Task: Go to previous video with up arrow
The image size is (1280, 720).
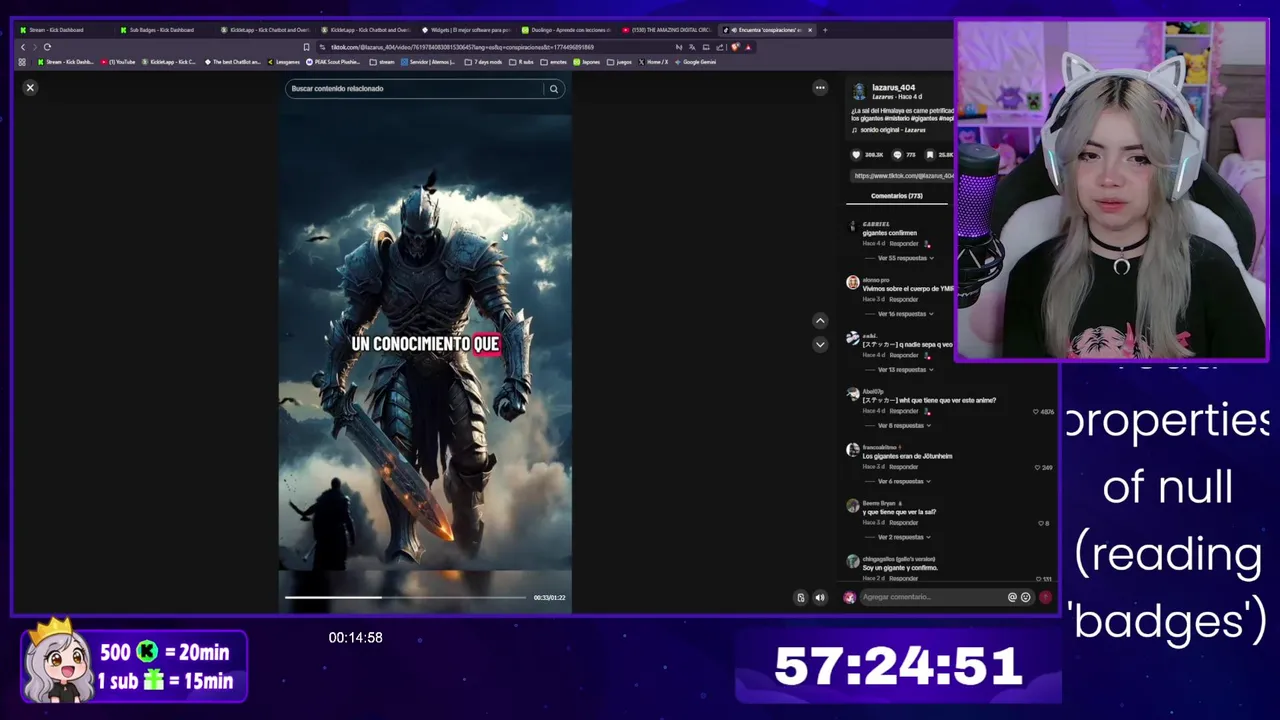Action: 820,321
